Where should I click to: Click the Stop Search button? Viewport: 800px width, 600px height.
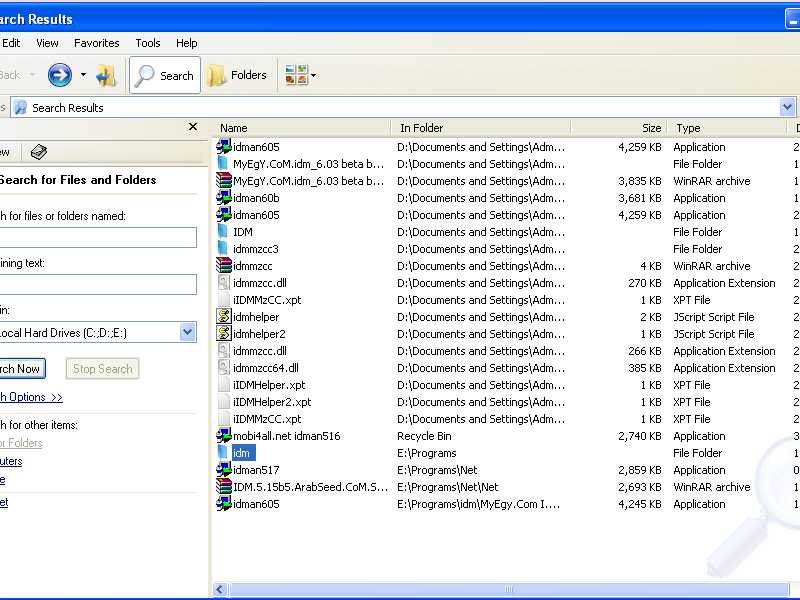pyautogui.click(x=103, y=369)
